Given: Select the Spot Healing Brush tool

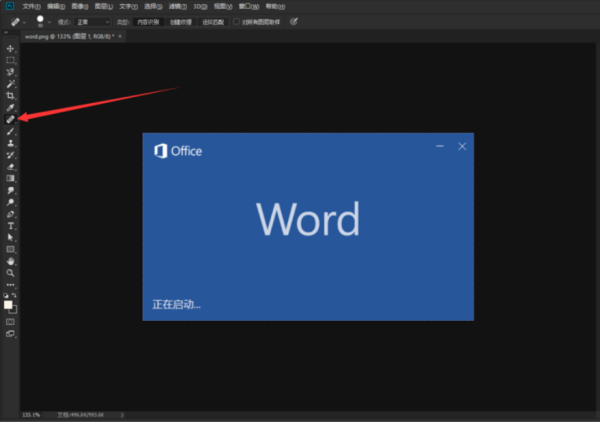Looking at the screenshot, I should tap(10, 119).
